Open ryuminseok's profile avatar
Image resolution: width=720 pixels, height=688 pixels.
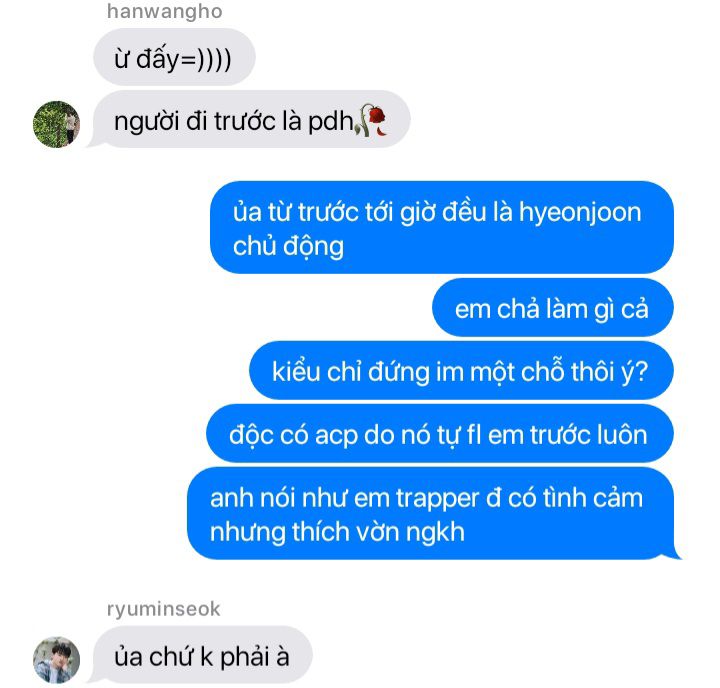56,660
